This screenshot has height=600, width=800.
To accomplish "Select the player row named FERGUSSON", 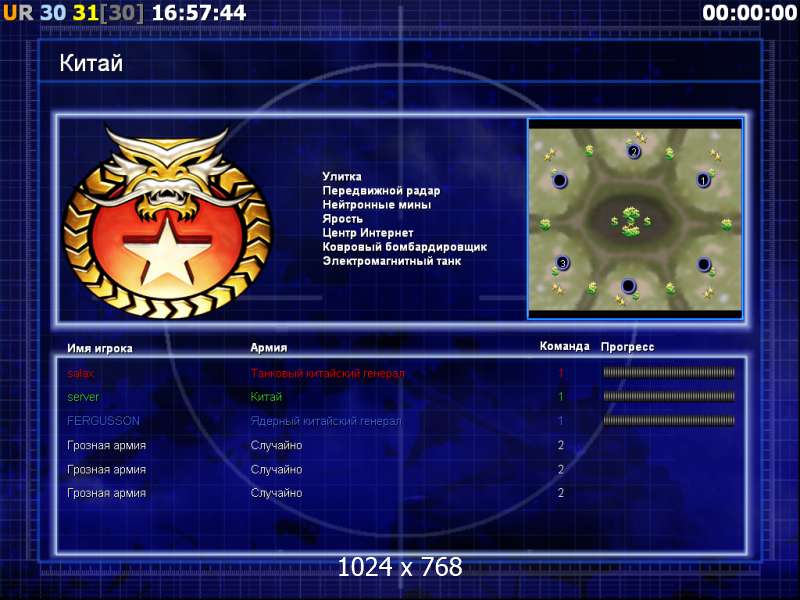I will point(401,421).
